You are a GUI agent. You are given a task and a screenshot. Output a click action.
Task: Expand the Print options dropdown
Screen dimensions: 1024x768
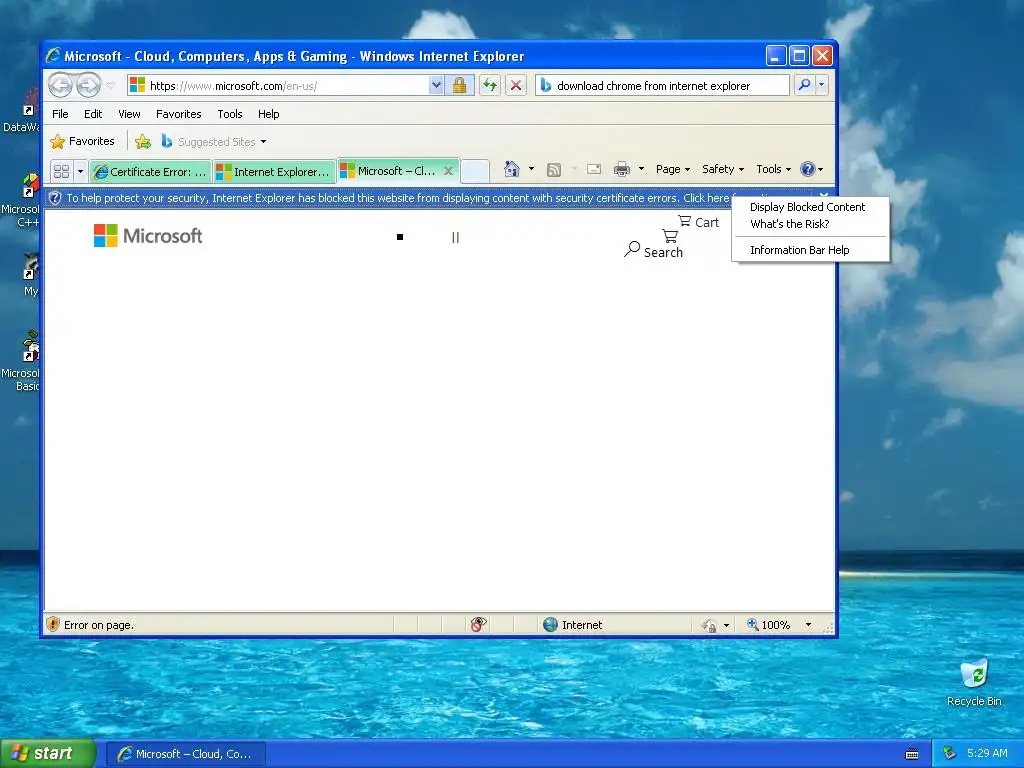(641, 169)
